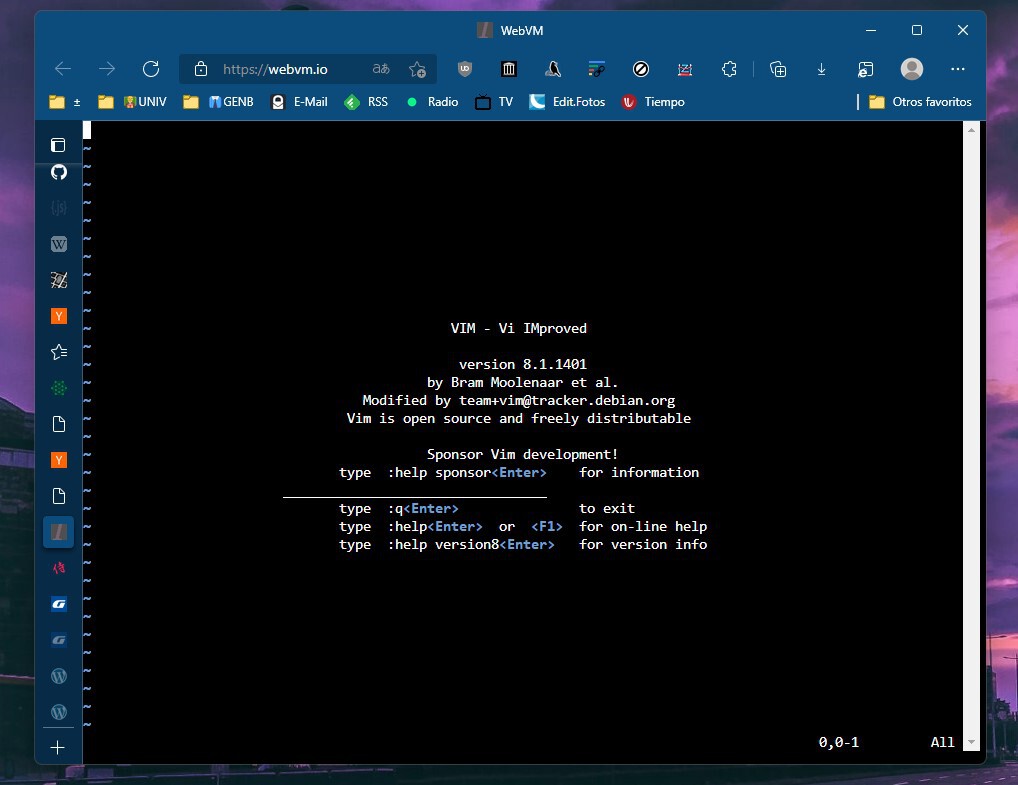Screen dimensions: 1018x785
Task: Toggle the vertical tabs pane
Action: tap(59, 144)
